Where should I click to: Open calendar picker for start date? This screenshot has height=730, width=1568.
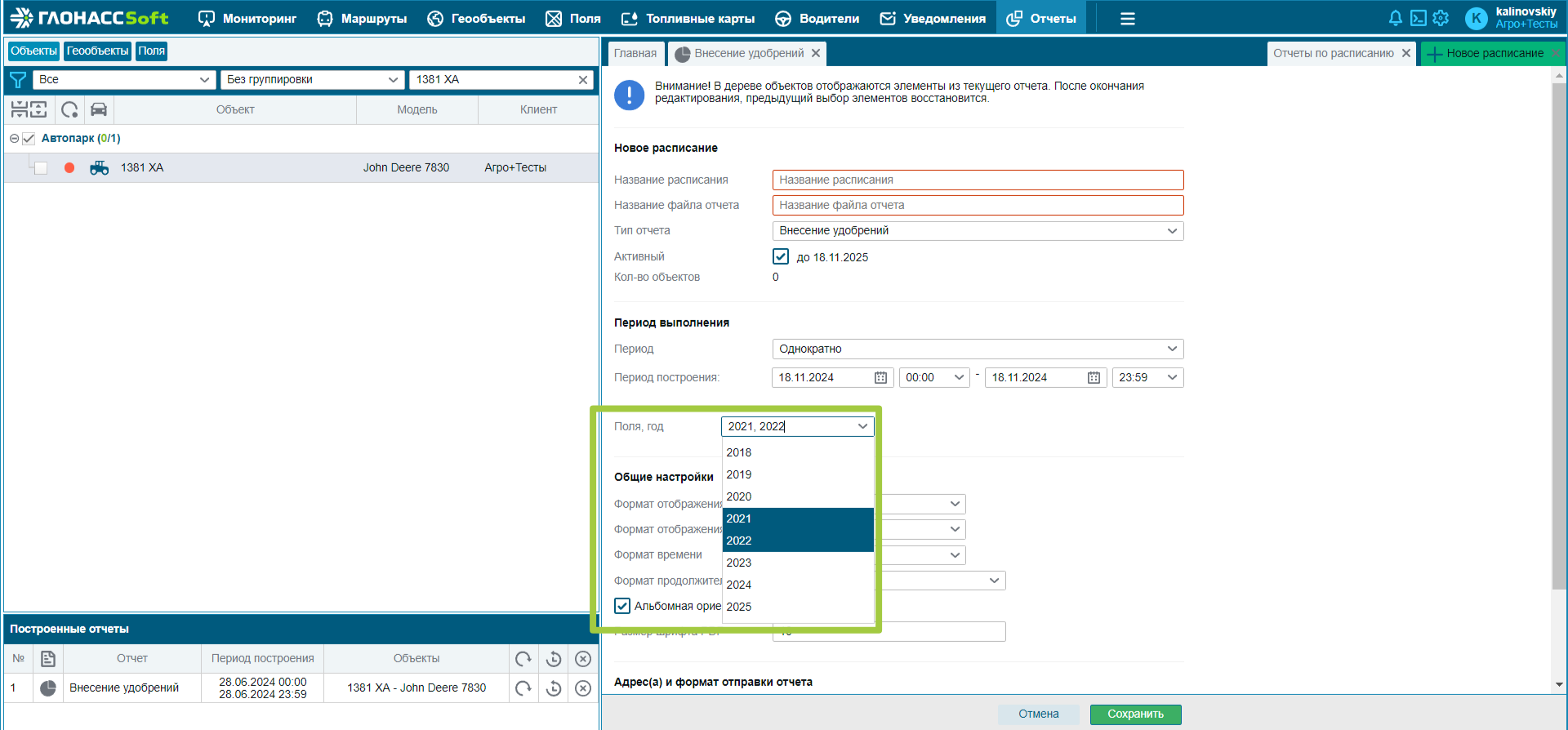(x=880, y=377)
